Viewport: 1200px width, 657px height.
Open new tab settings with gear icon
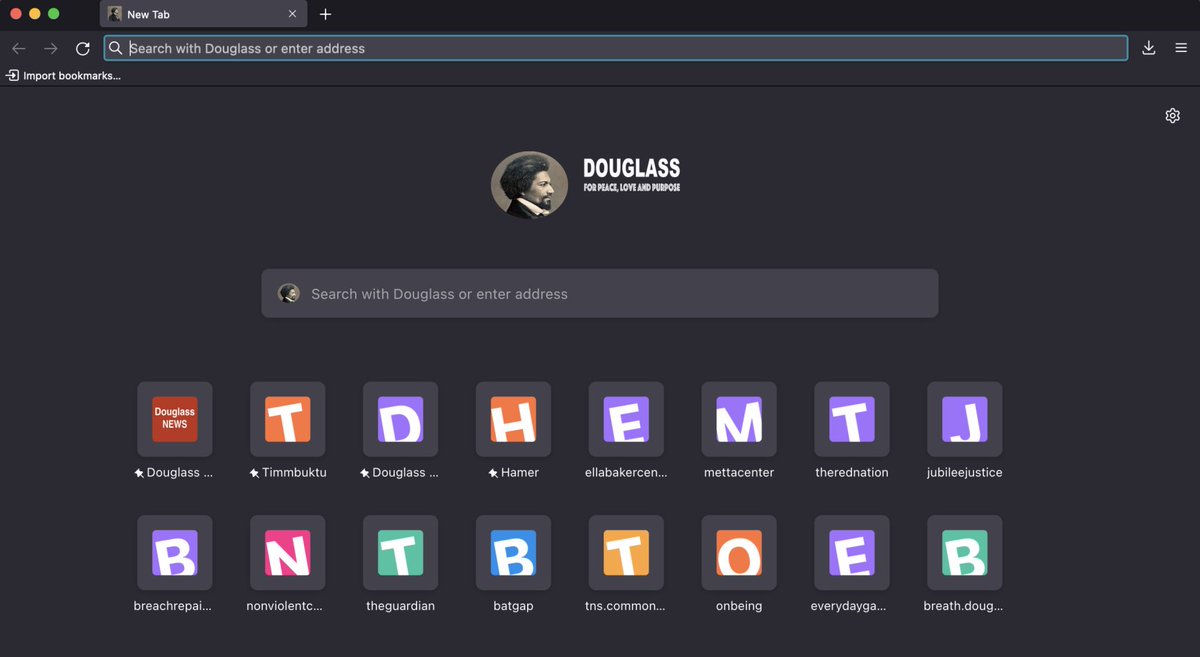(1172, 115)
